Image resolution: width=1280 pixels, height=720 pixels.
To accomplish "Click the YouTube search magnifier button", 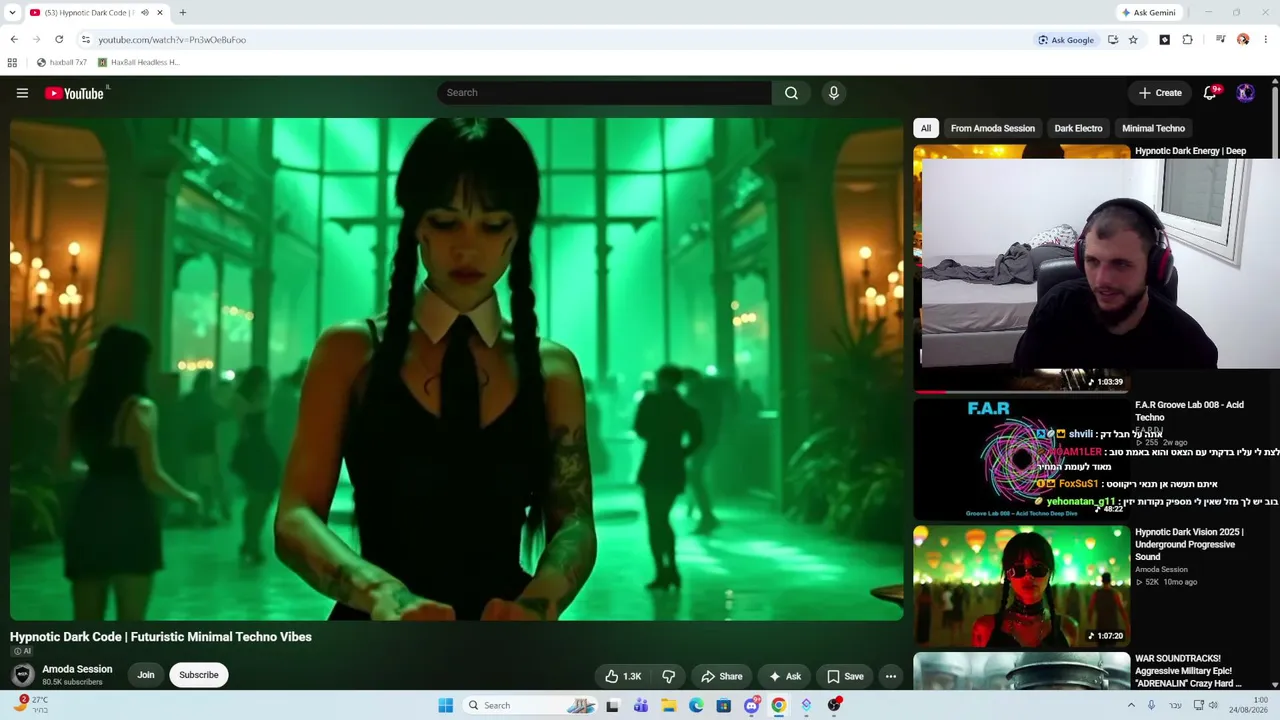I will [x=791, y=93].
